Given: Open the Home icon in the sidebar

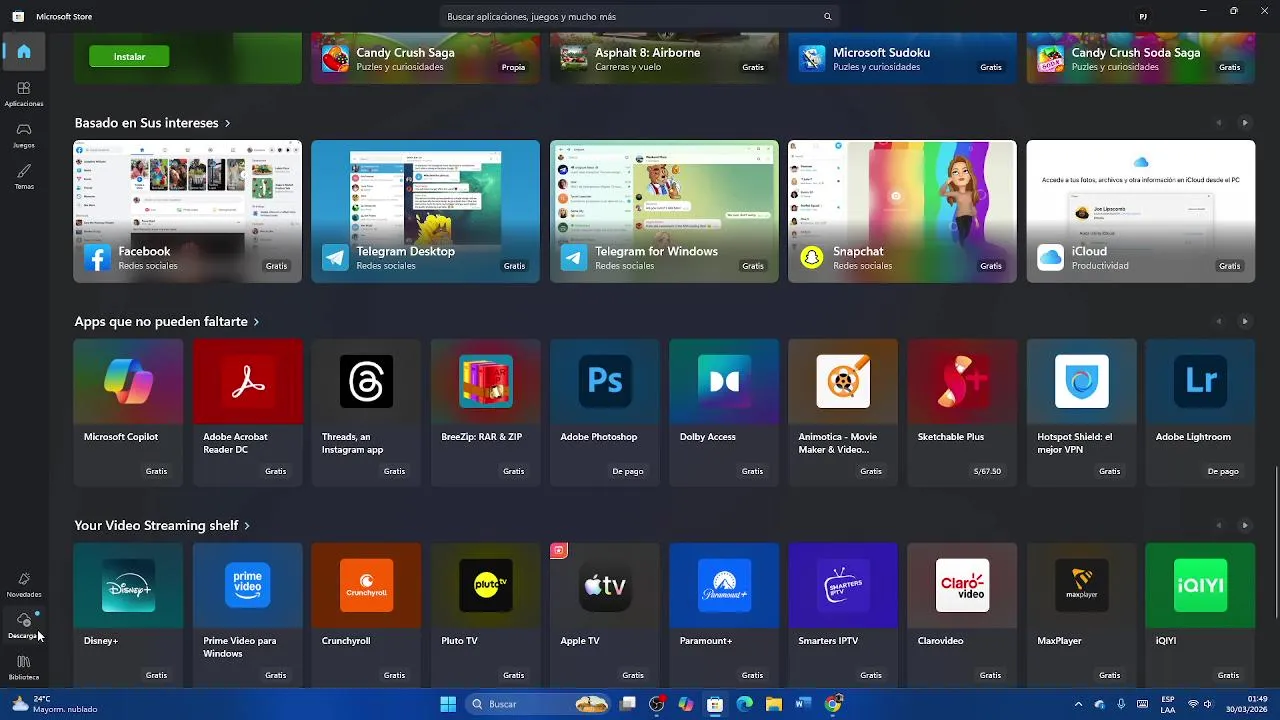Looking at the screenshot, I should [x=24, y=51].
